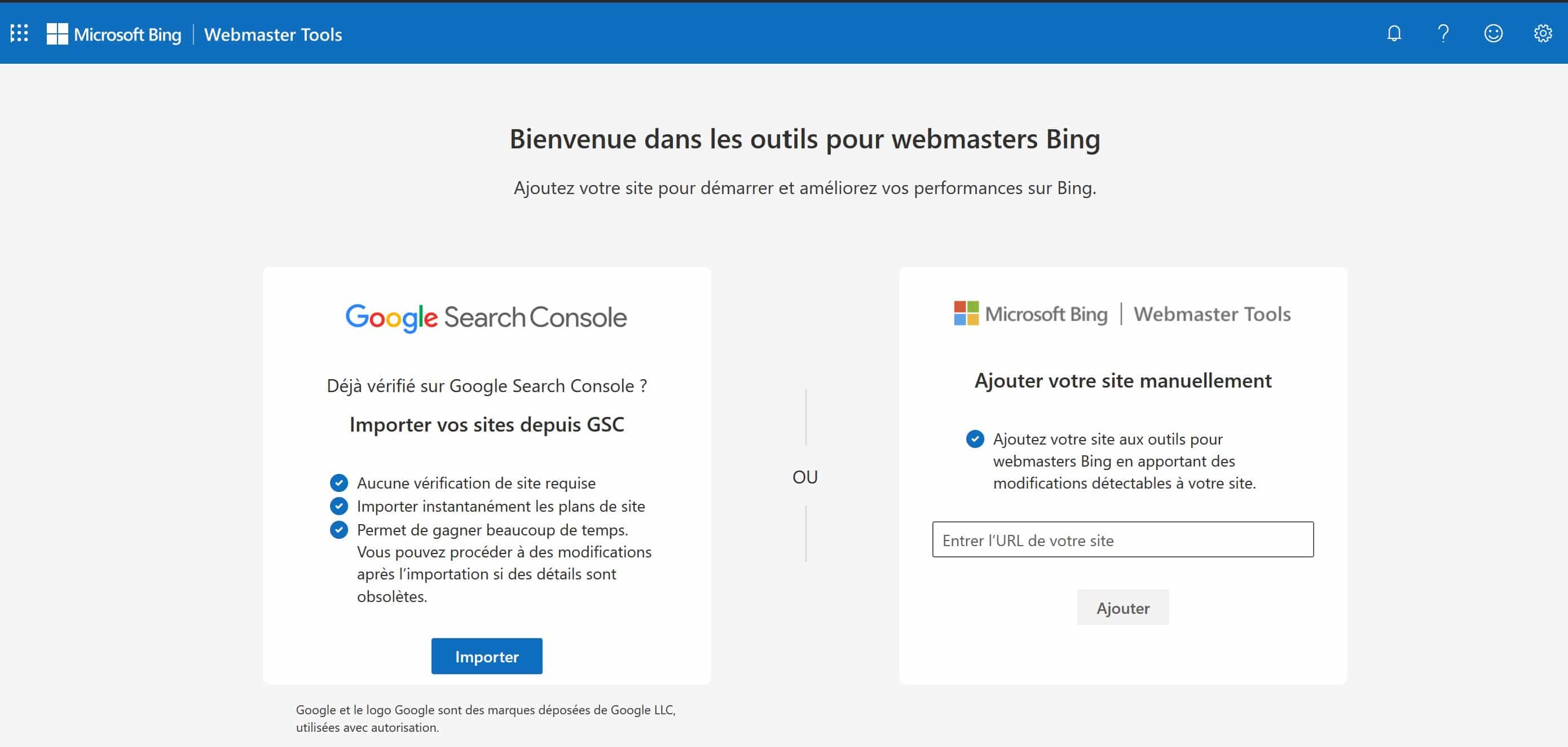Image resolution: width=1568 pixels, height=747 pixels.
Task: Click the feedback smiley face icon
Action: (x=1493, y=33)
